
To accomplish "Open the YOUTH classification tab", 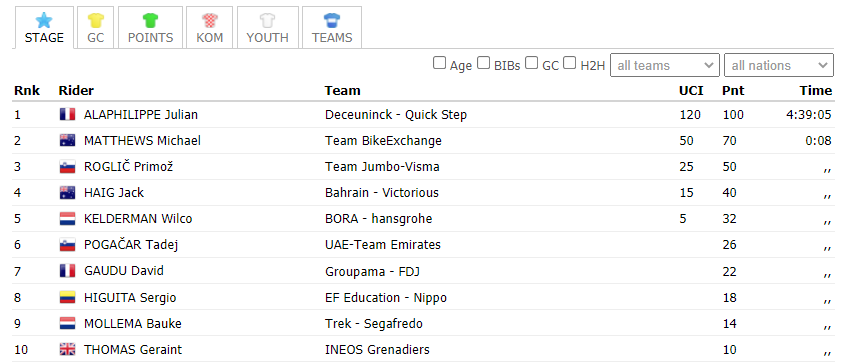I will tap(268, 28).
